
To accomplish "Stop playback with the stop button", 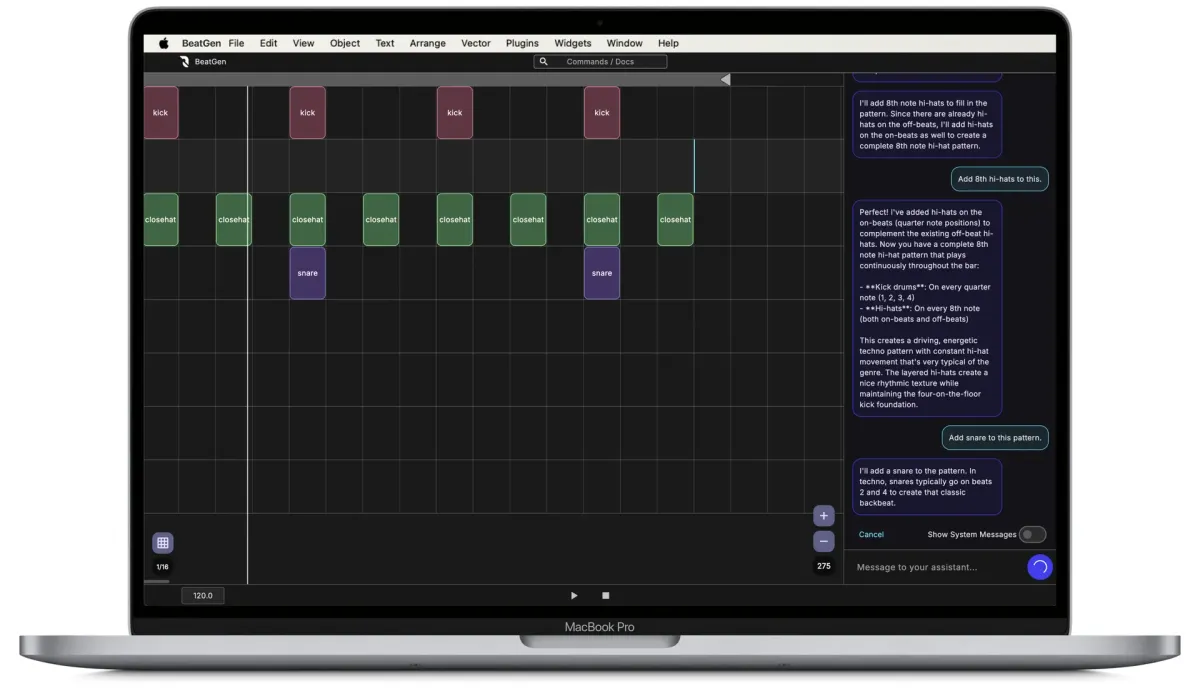I will pos(605,595).
